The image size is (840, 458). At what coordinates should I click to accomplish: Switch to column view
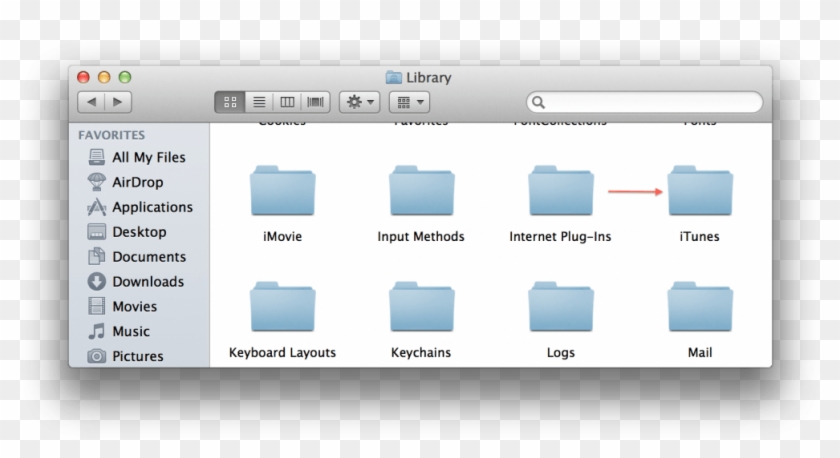coord(287,102)
